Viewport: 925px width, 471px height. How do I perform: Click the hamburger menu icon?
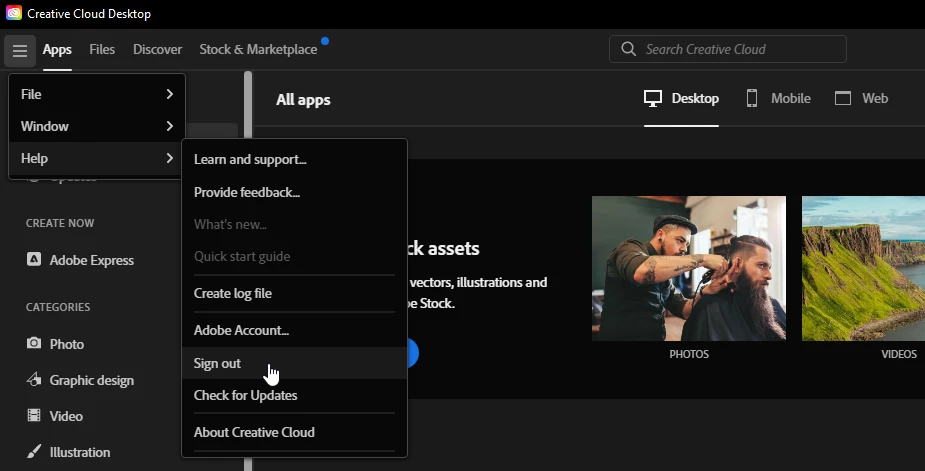19,51
